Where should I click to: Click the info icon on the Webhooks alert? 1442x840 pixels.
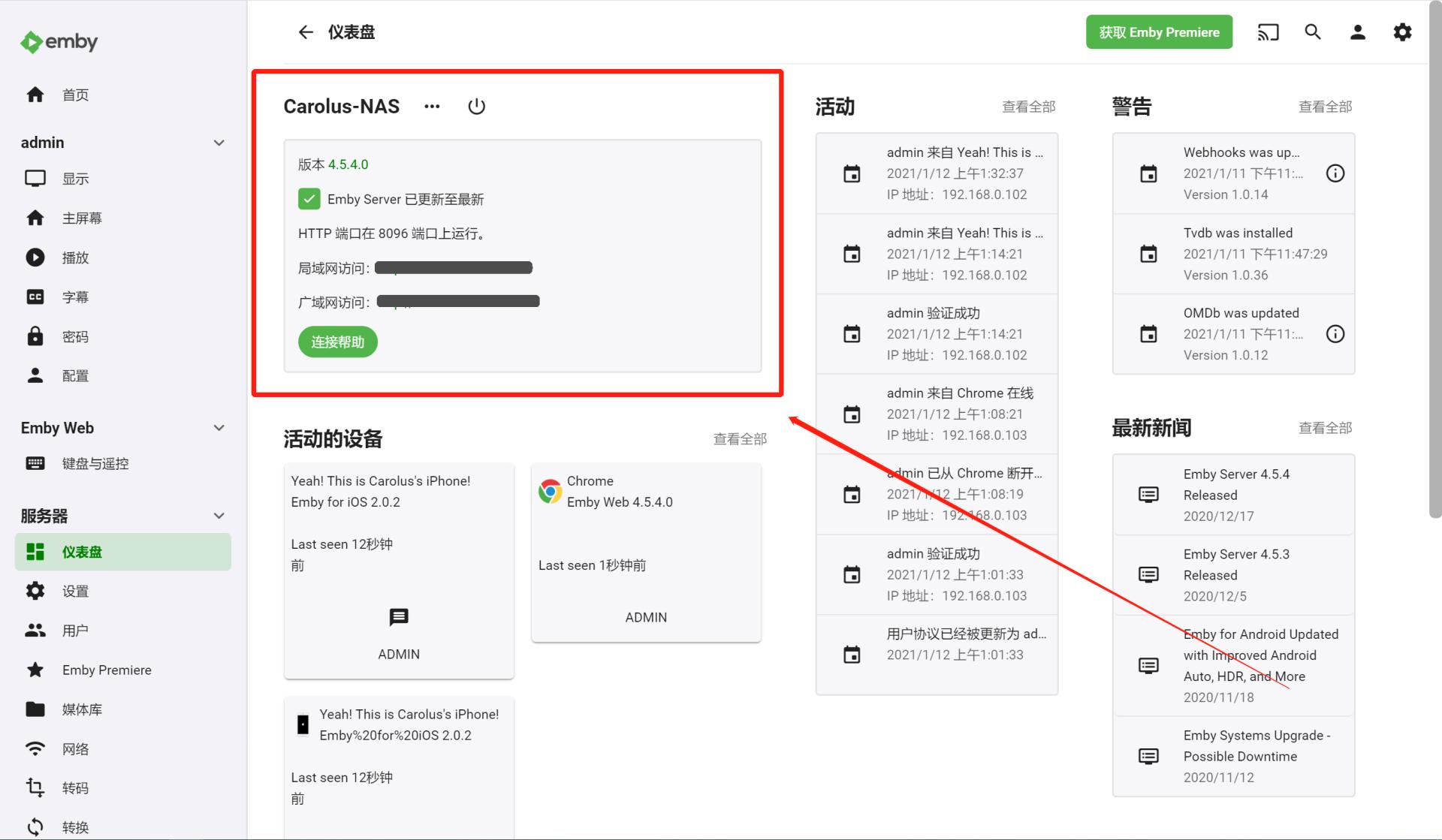(1335, 173)
